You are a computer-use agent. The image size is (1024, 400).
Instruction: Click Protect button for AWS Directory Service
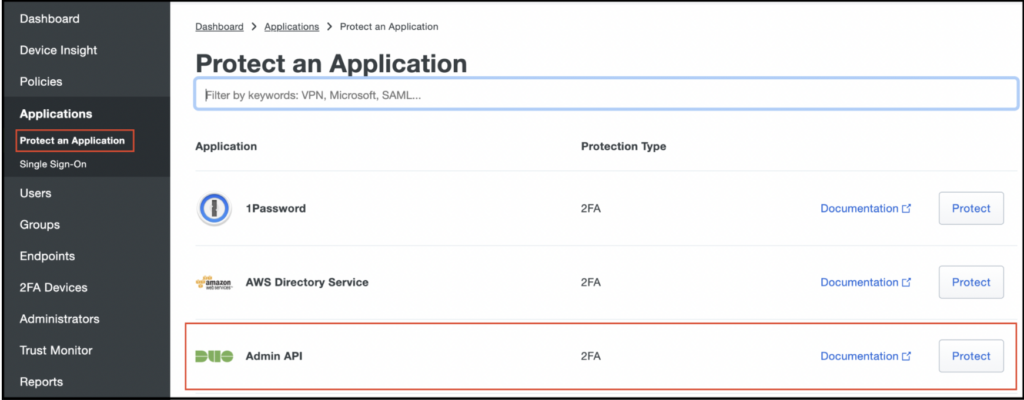971,282
